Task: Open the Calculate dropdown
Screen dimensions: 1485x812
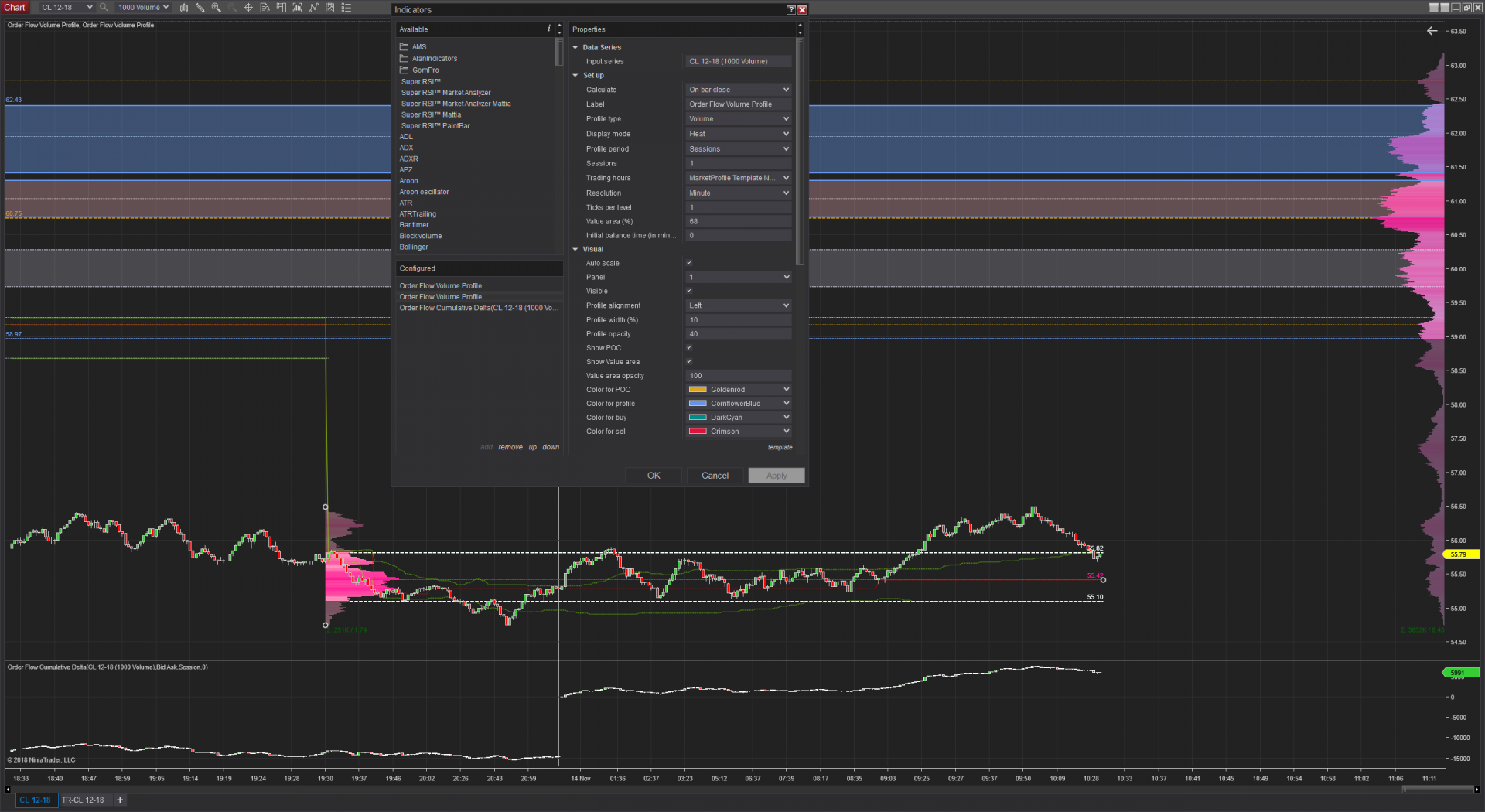Action: pos(739,90)
